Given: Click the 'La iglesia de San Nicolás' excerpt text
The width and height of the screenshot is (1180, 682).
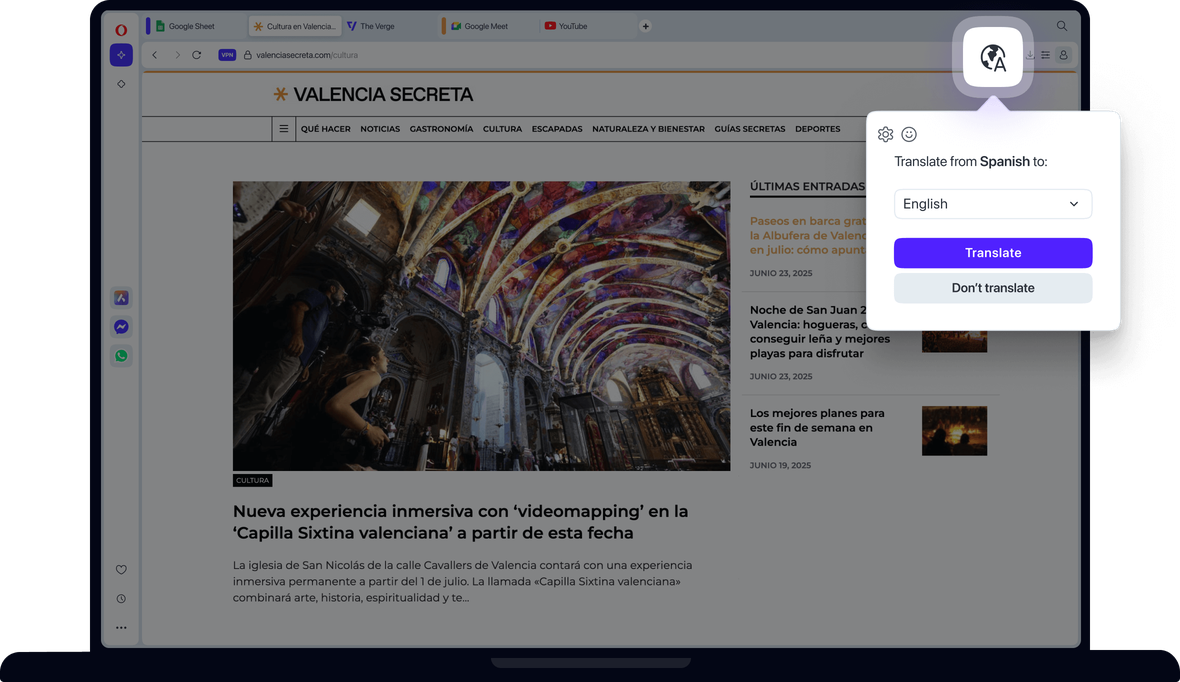Looking at the screenshot, I should (x=462, y=581).
